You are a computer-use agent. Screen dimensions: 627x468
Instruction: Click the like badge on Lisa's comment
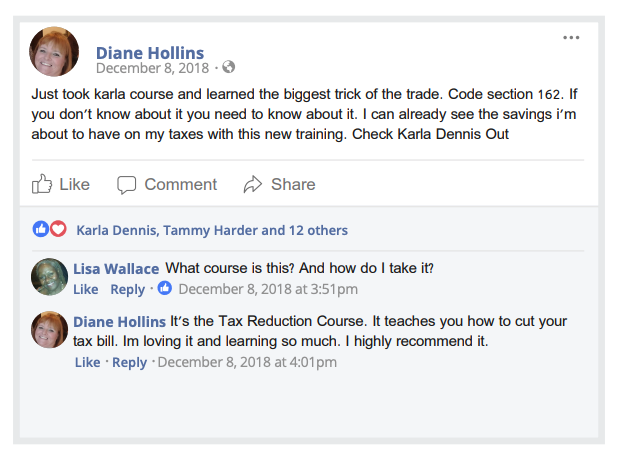coord(165,289)
